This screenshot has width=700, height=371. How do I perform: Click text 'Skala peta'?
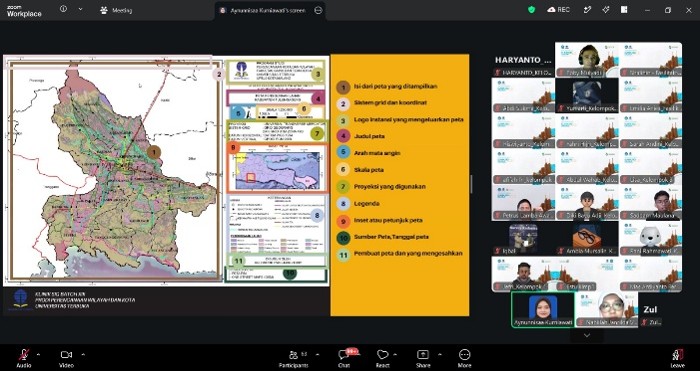coord(369,170)
